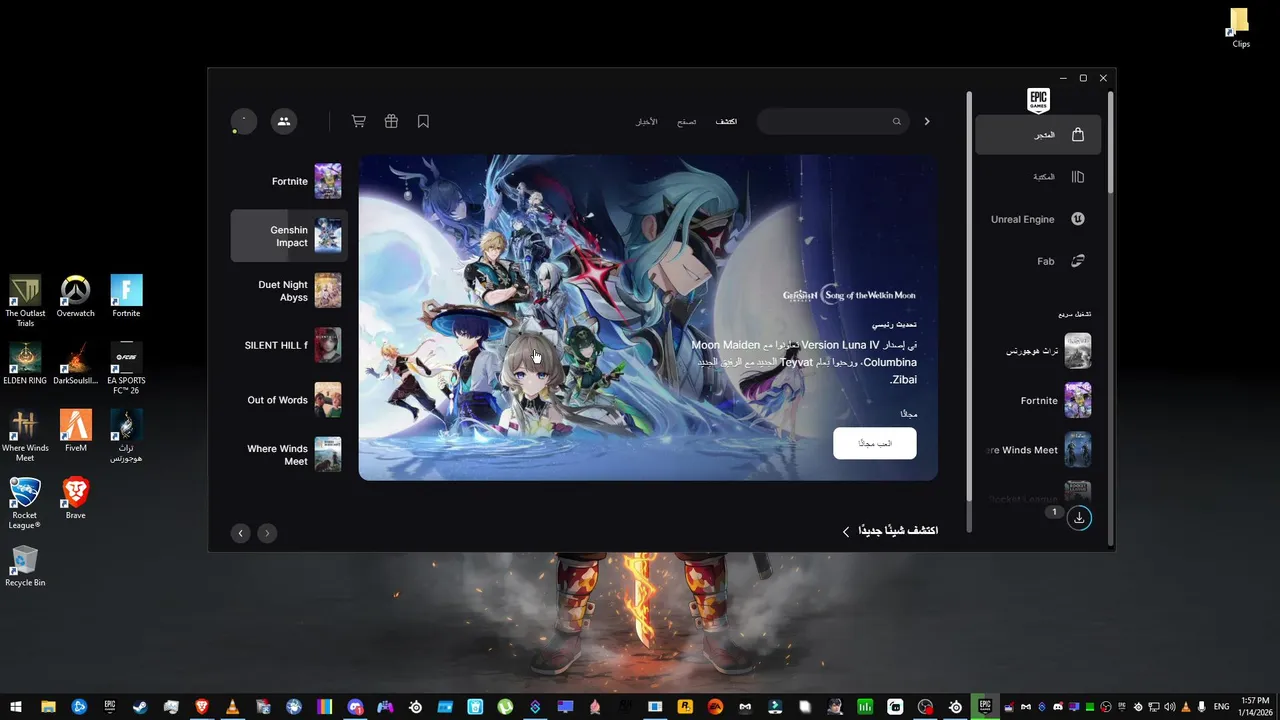
Task: Switch to the Discover (اكتشف) tab
Action: click(726, 121)
